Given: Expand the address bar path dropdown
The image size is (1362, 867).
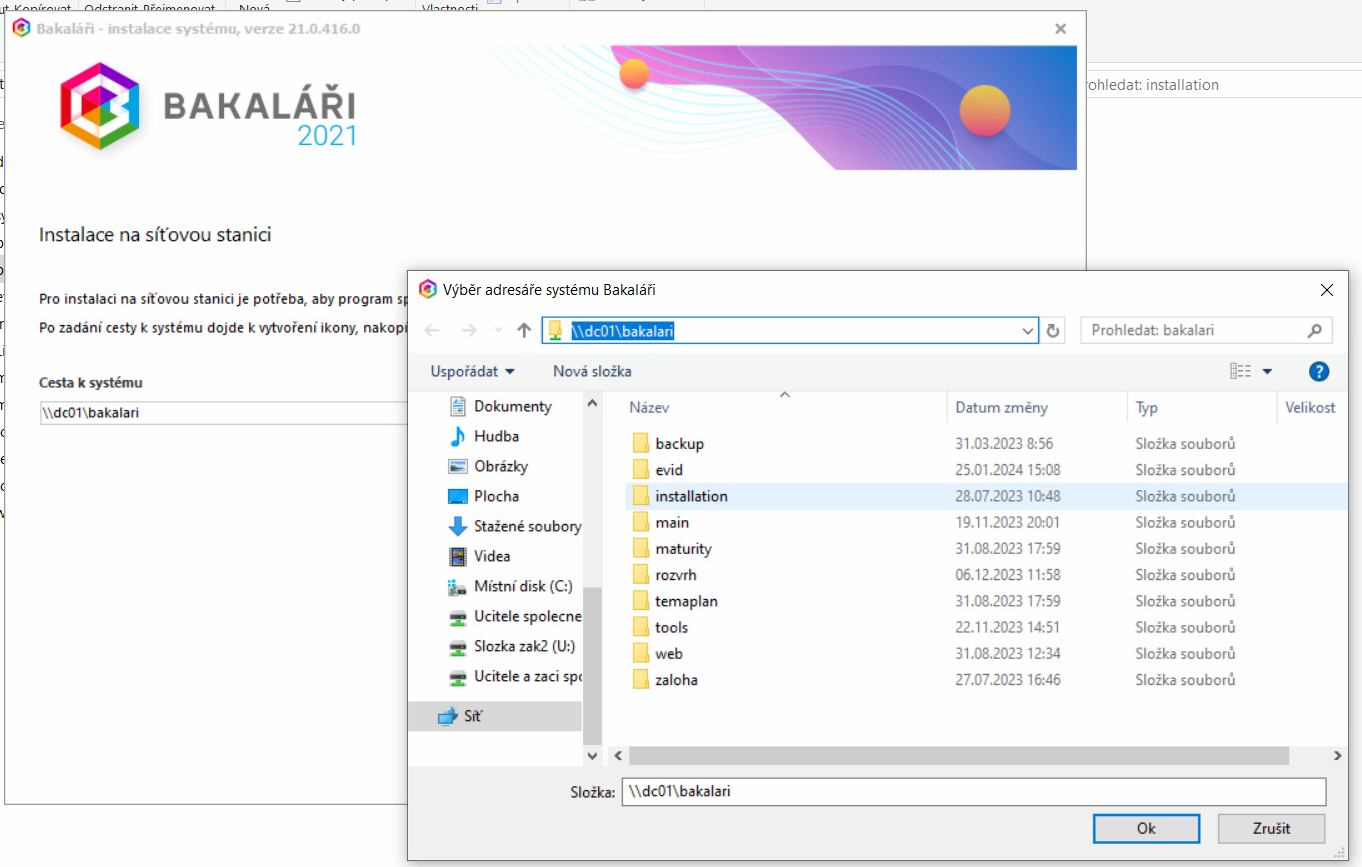Looking at the screenshot, I should click(1027, 330).
